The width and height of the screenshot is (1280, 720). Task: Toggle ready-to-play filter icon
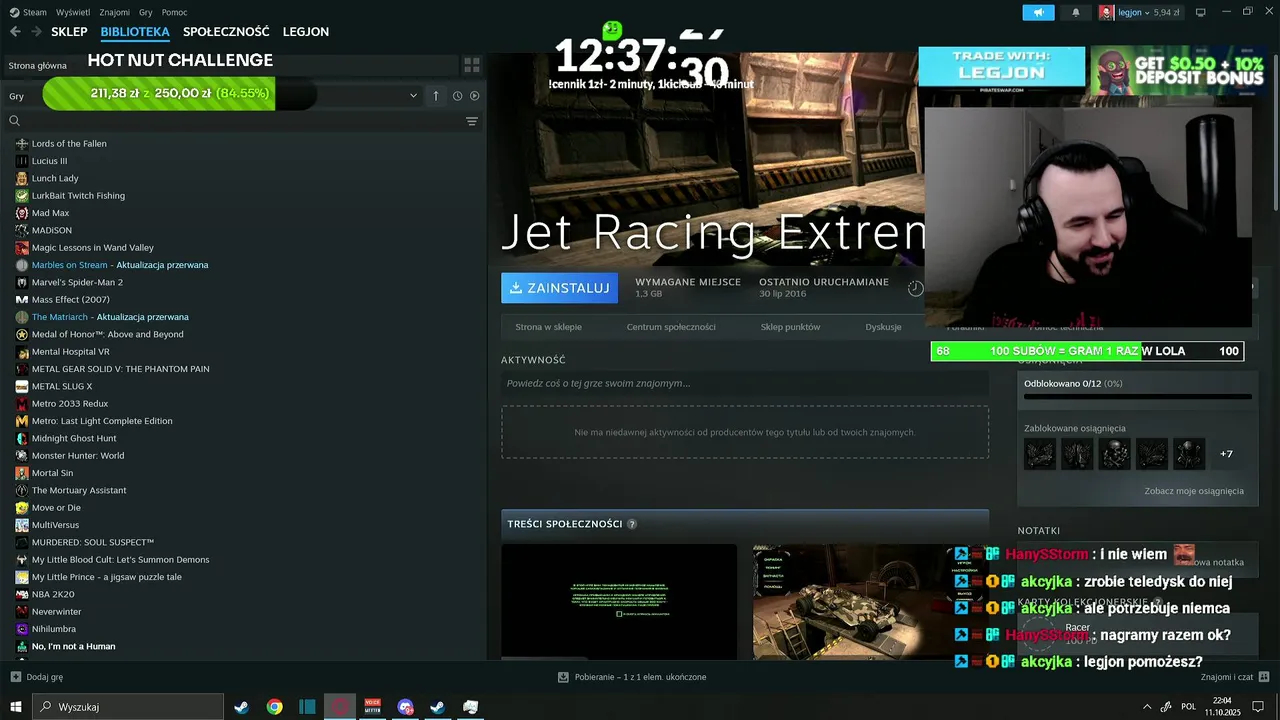pyautogui.click(x=474, y=96)
